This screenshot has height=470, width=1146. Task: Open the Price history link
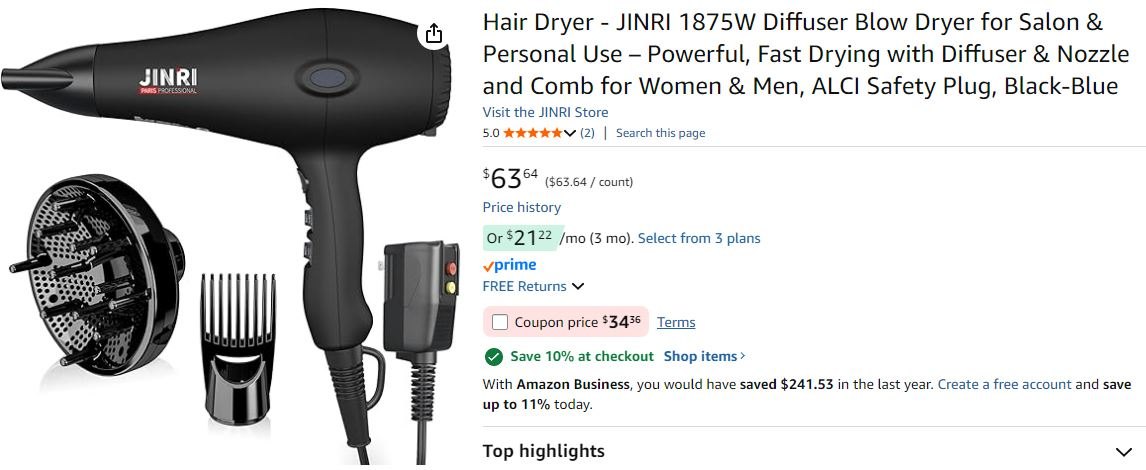click(522, 208)
